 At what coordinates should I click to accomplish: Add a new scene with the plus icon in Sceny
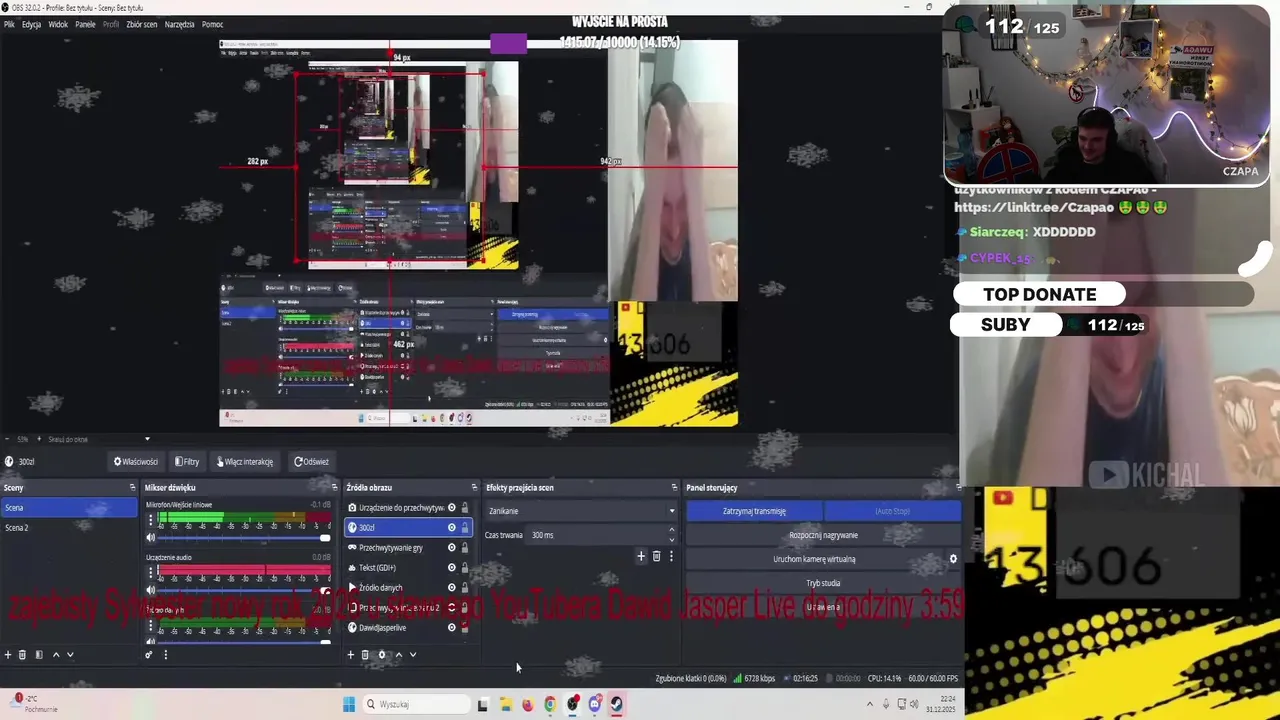point(8,655)
